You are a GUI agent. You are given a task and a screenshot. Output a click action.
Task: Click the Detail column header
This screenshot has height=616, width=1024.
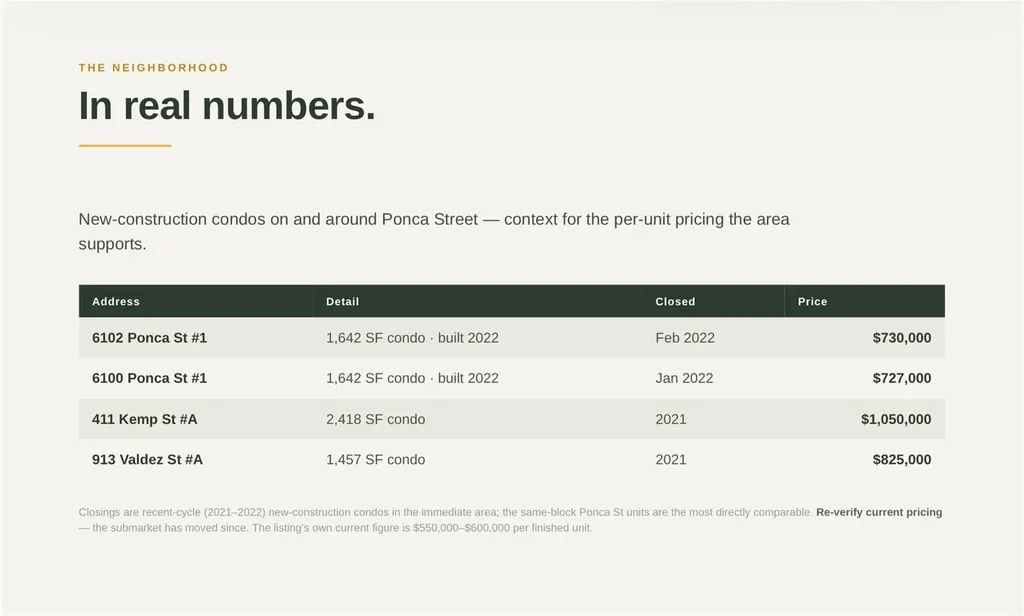click(342, 302)
